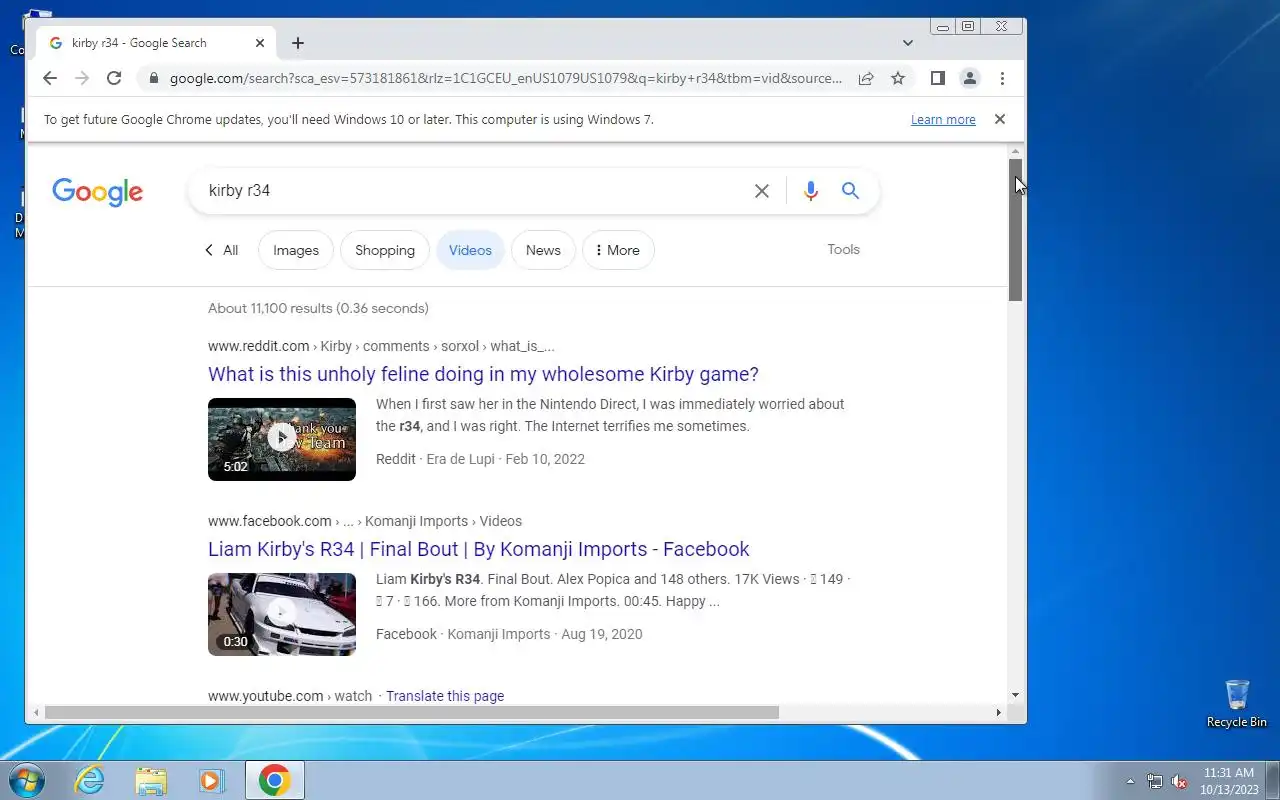Click the 'About 11,100 results' text
The width and height of the screenshot is (1280, 800).
[318, 308]
